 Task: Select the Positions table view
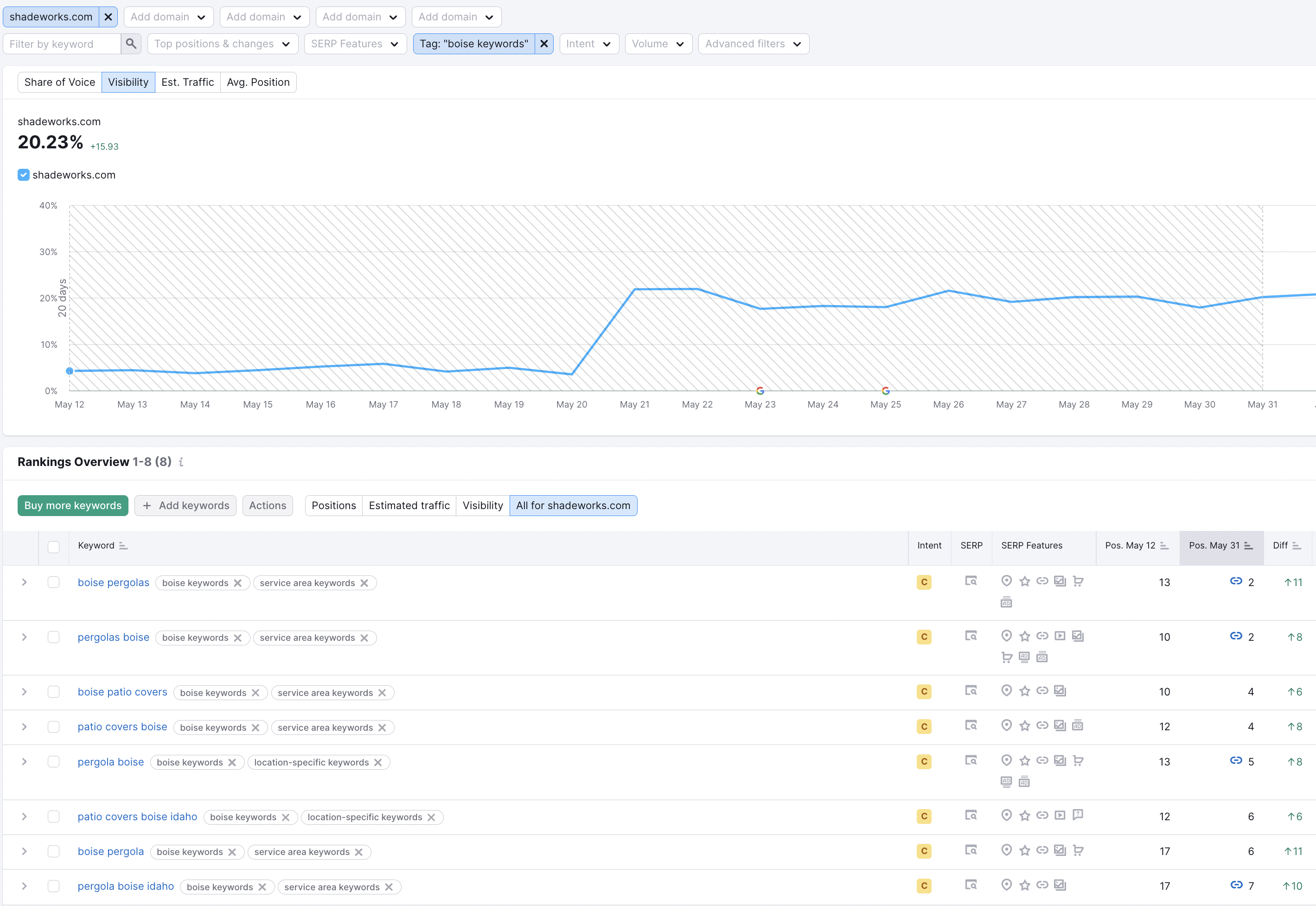(334, 506)
